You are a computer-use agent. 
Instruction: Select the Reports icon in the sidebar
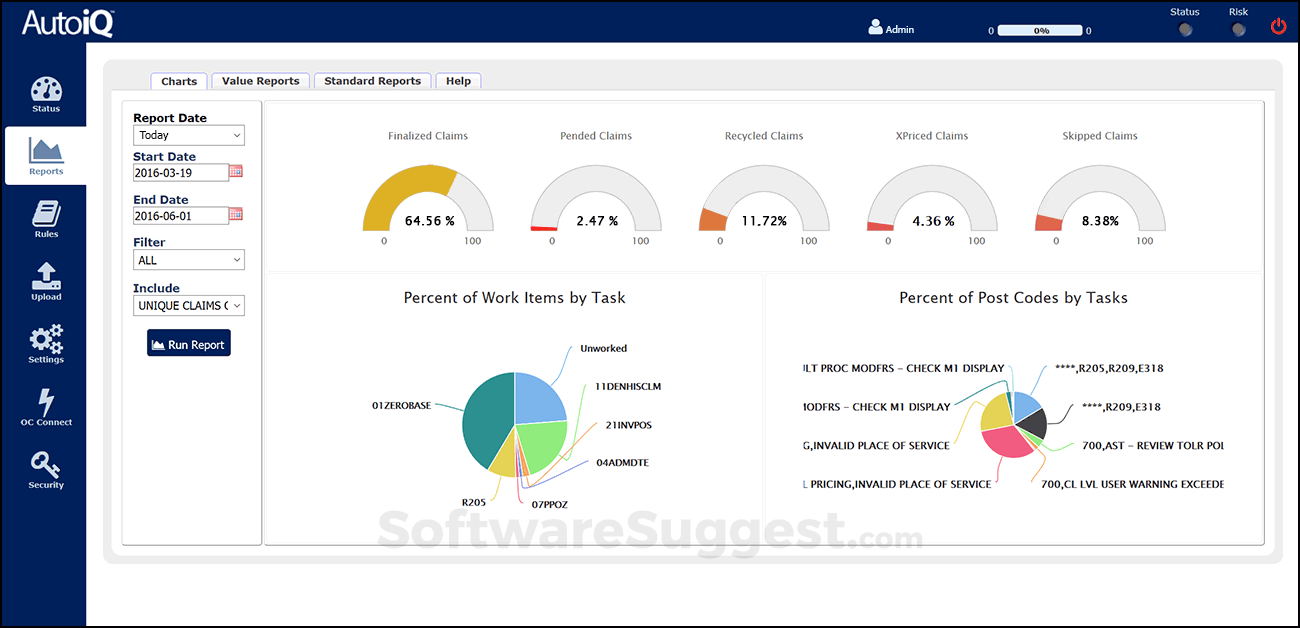(46, 156)
